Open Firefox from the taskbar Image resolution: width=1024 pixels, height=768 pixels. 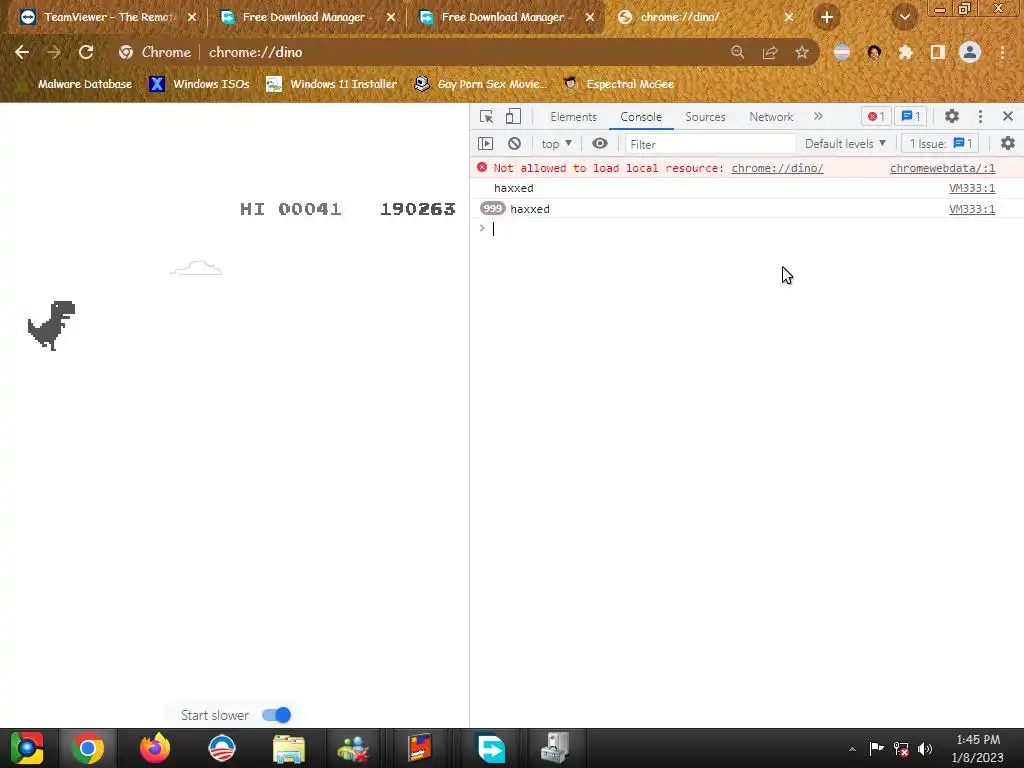[155, 748]
